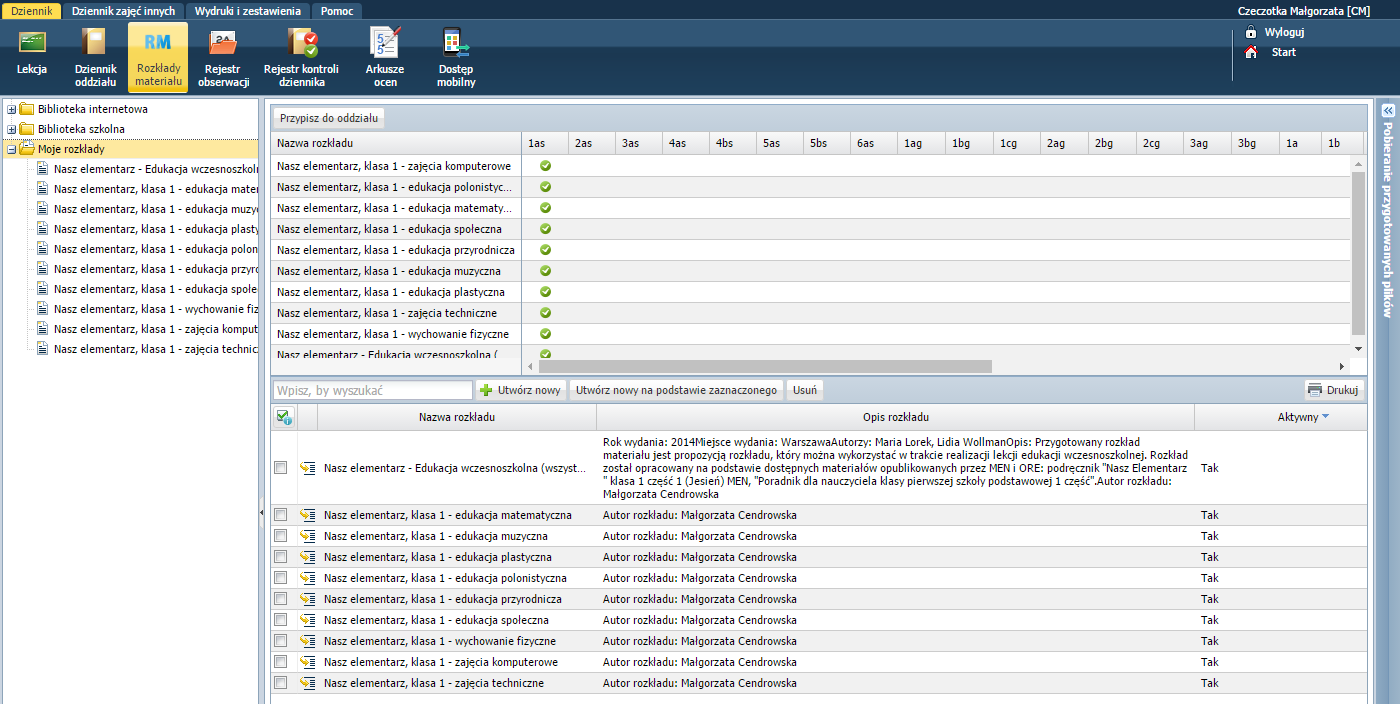1400x704 pixels.
Task: Open Arkusze ocen icon
Action: click(x=384, y=43)
